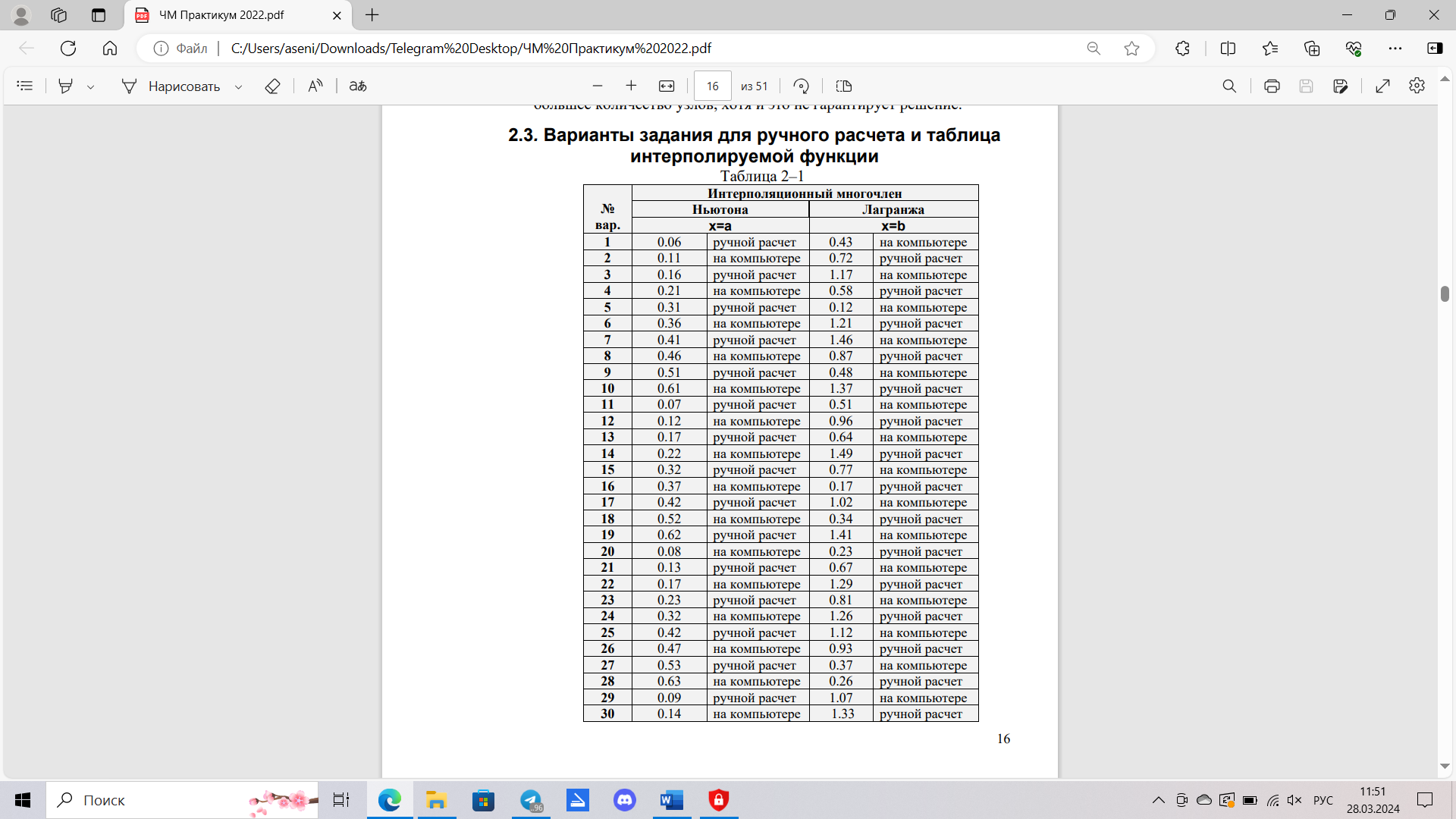The image size is (1456, 819).
Task: Open tab actions menu
Action: coord(99,15)
